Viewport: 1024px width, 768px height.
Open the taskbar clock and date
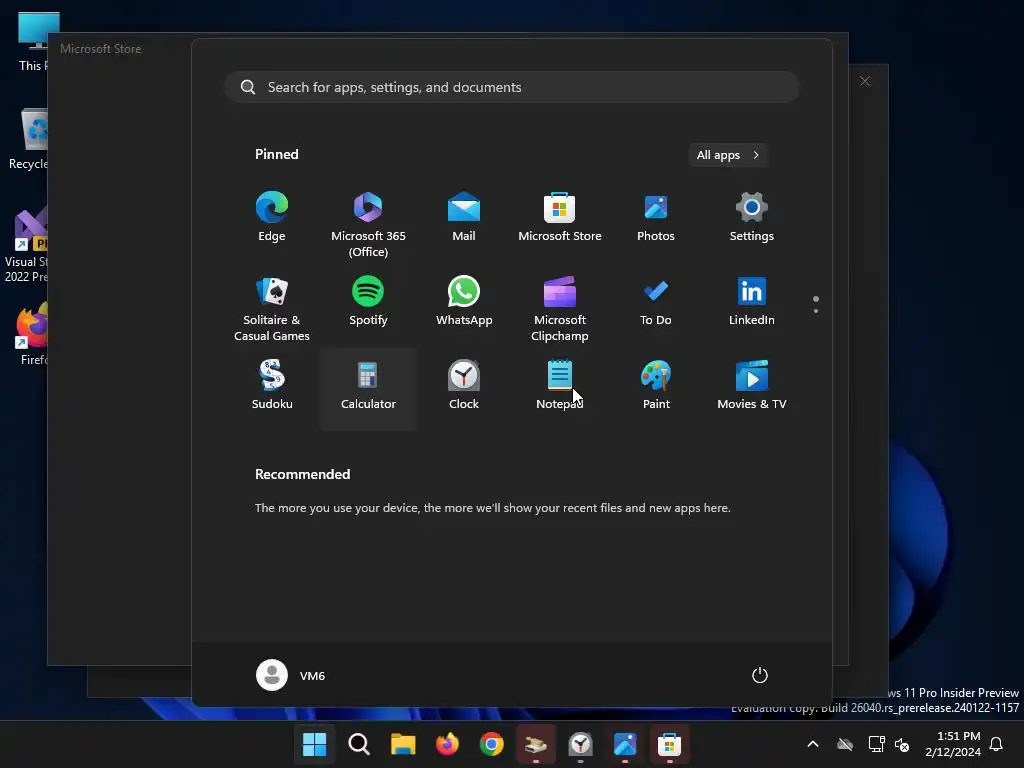(953, 744)
